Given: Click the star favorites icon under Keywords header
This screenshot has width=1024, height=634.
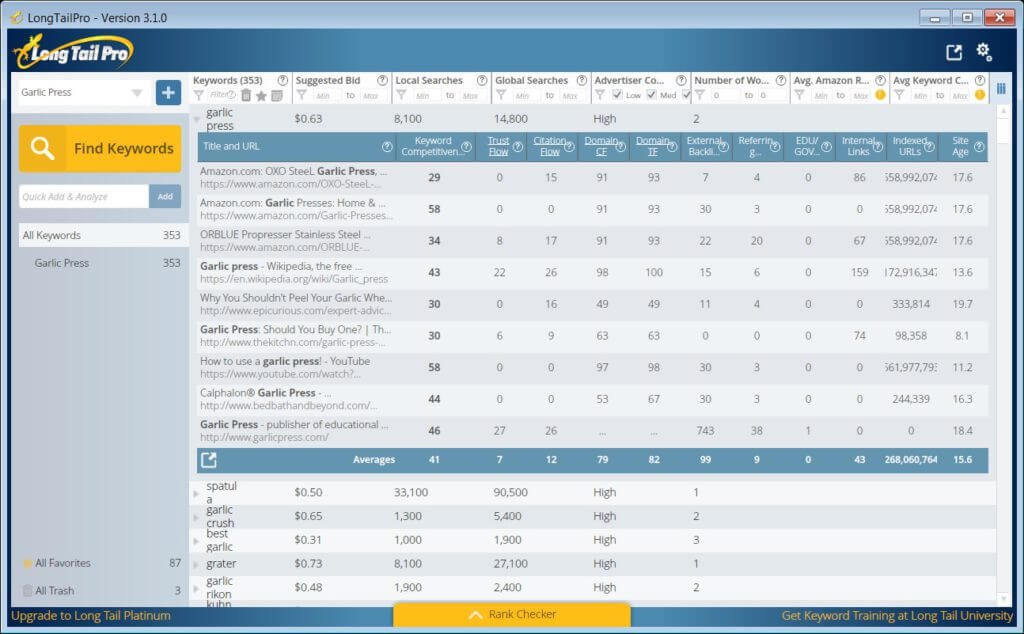Looking at the screenshot, I should [x=261, y=96].
